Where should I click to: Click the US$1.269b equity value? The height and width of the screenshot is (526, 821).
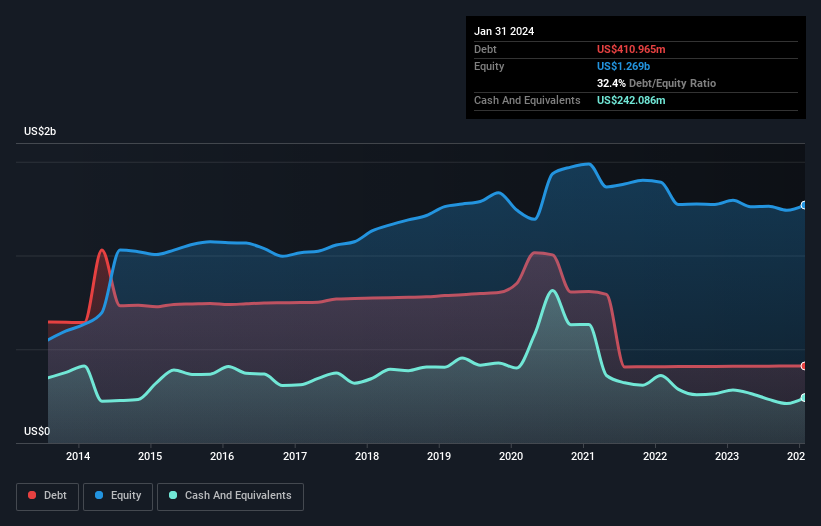pos(623,66)
